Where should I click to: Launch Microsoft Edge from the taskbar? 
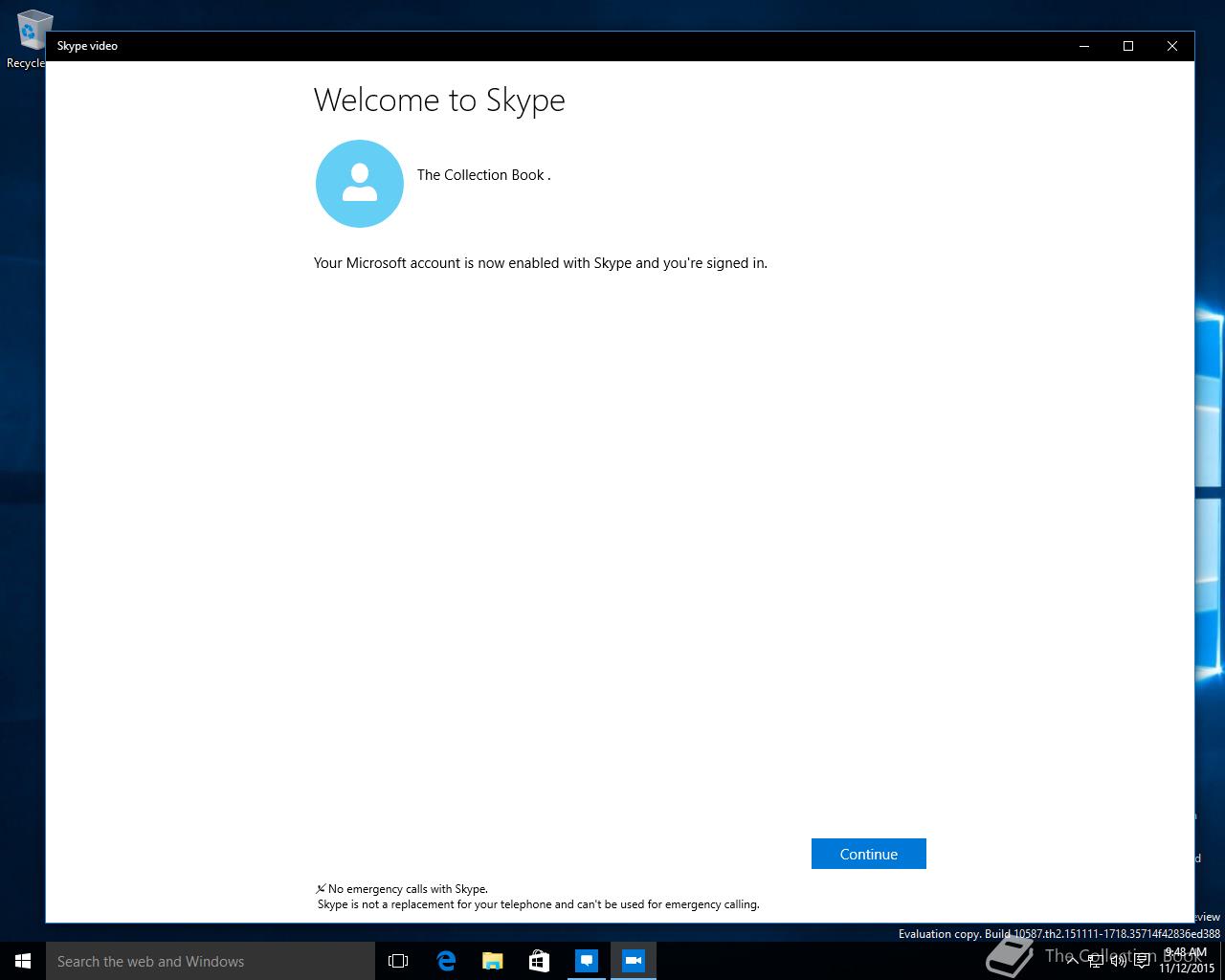[x=446, y=961]
